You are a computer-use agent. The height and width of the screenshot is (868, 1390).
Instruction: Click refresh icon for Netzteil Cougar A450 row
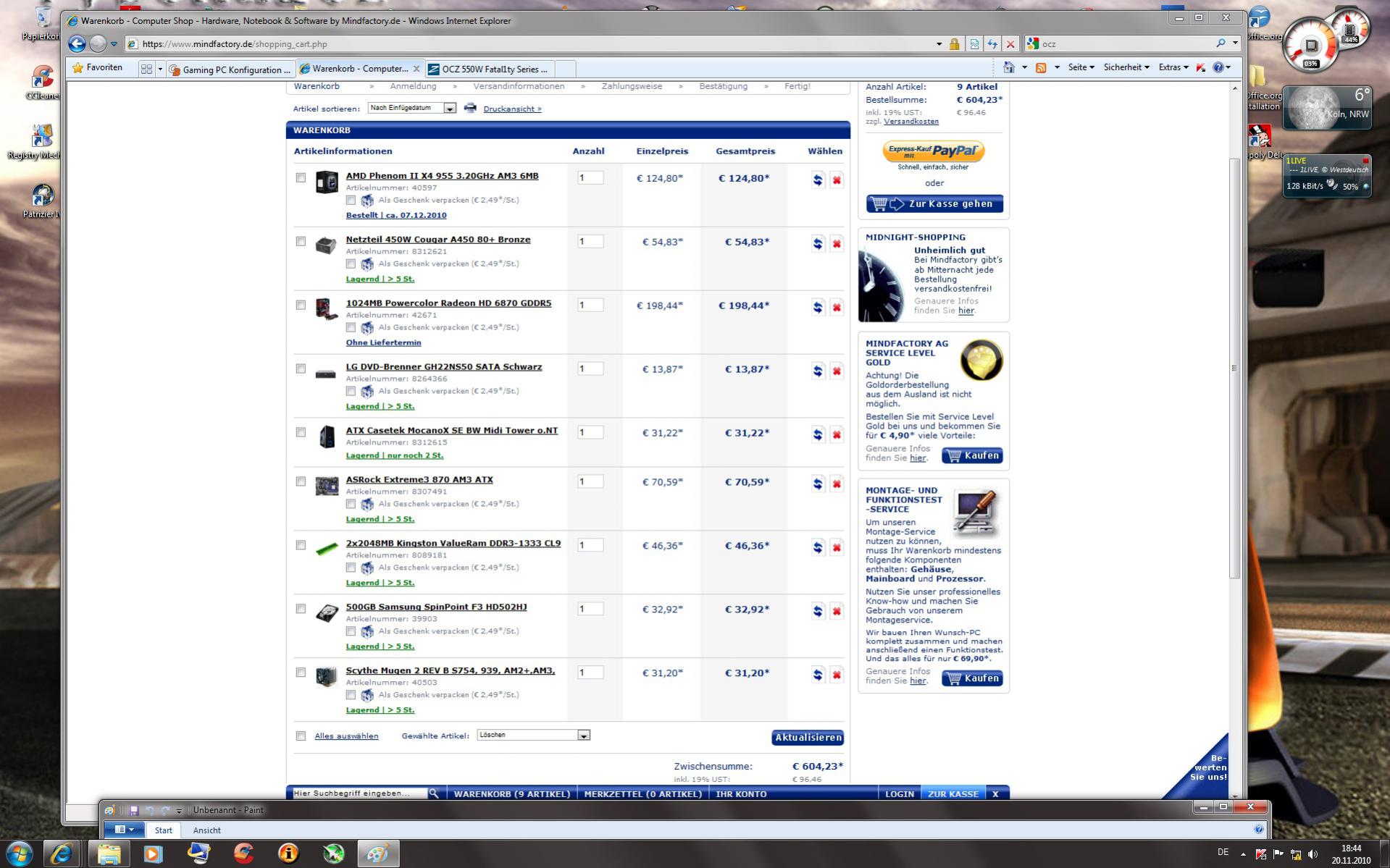(818, 244)
